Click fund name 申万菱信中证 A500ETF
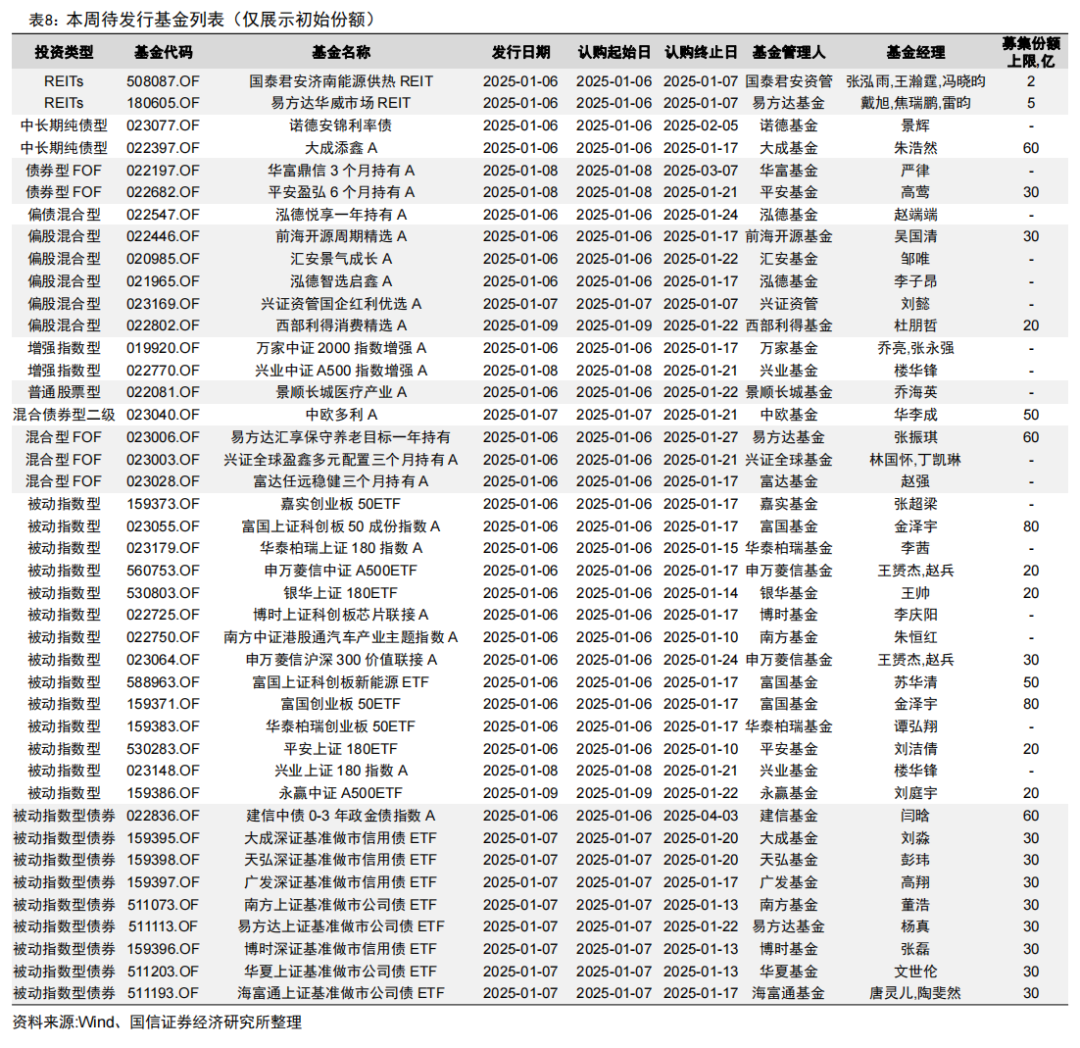 (341, 571)
